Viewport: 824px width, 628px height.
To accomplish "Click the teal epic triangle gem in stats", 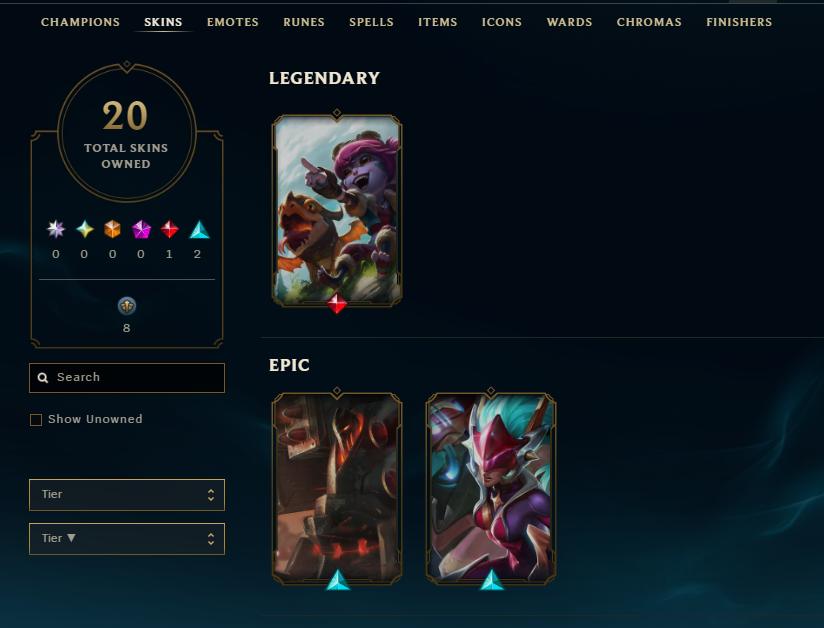I will click(x=199, y=230).
